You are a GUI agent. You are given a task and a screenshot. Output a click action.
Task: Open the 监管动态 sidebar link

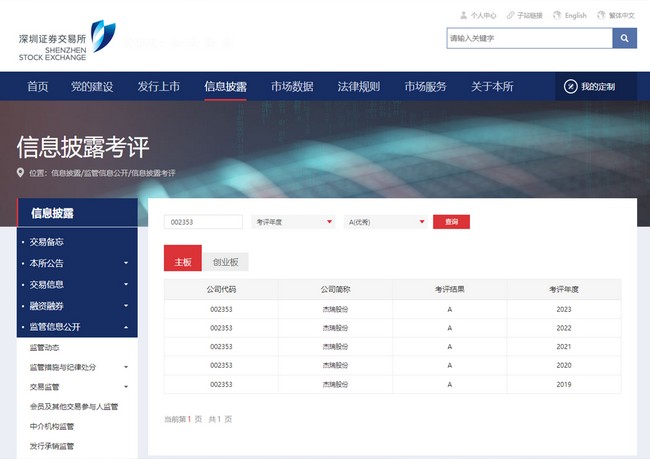(x=44, y=347)
